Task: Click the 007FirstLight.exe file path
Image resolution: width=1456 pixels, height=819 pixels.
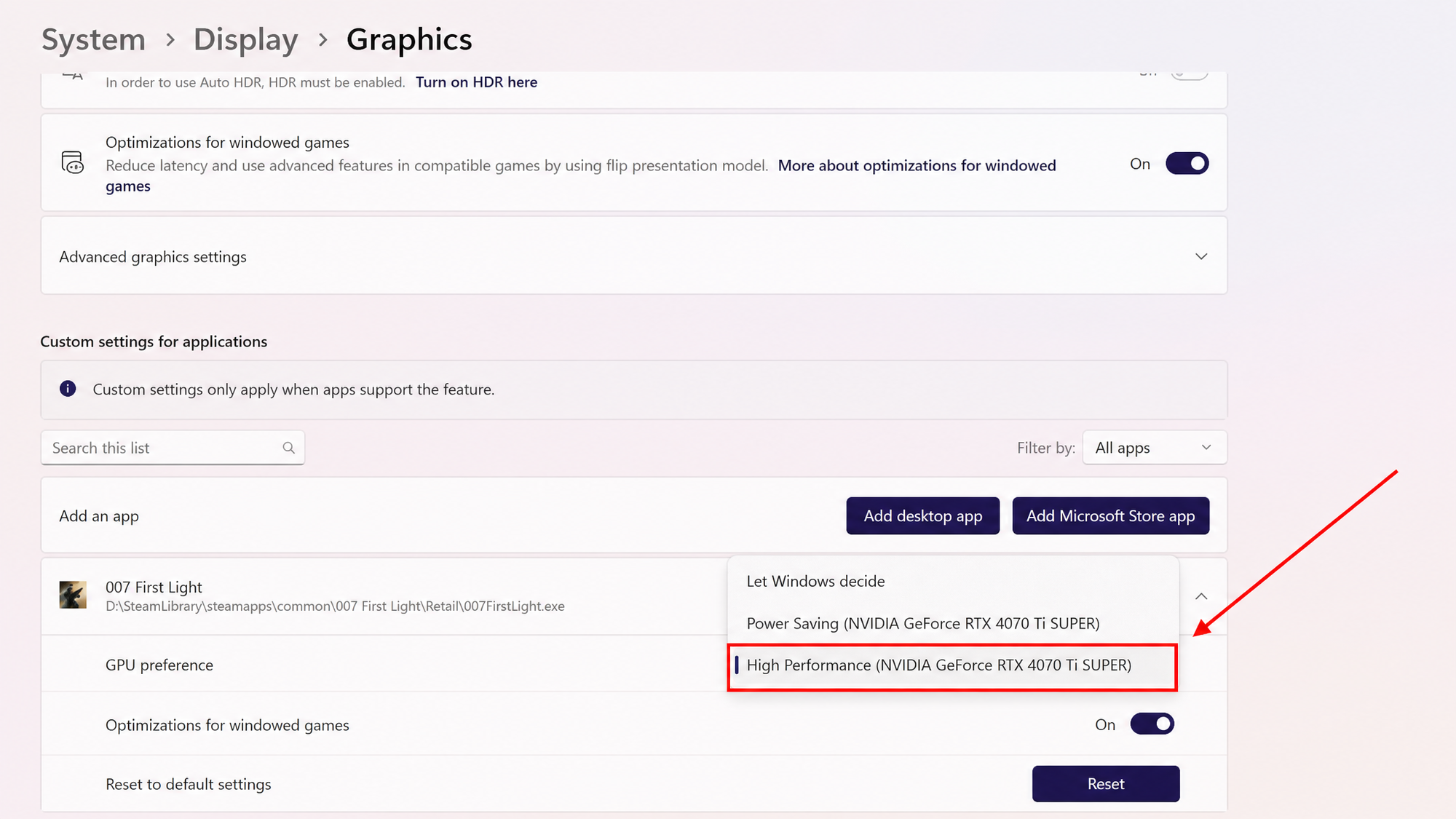Action: (335, 606)
